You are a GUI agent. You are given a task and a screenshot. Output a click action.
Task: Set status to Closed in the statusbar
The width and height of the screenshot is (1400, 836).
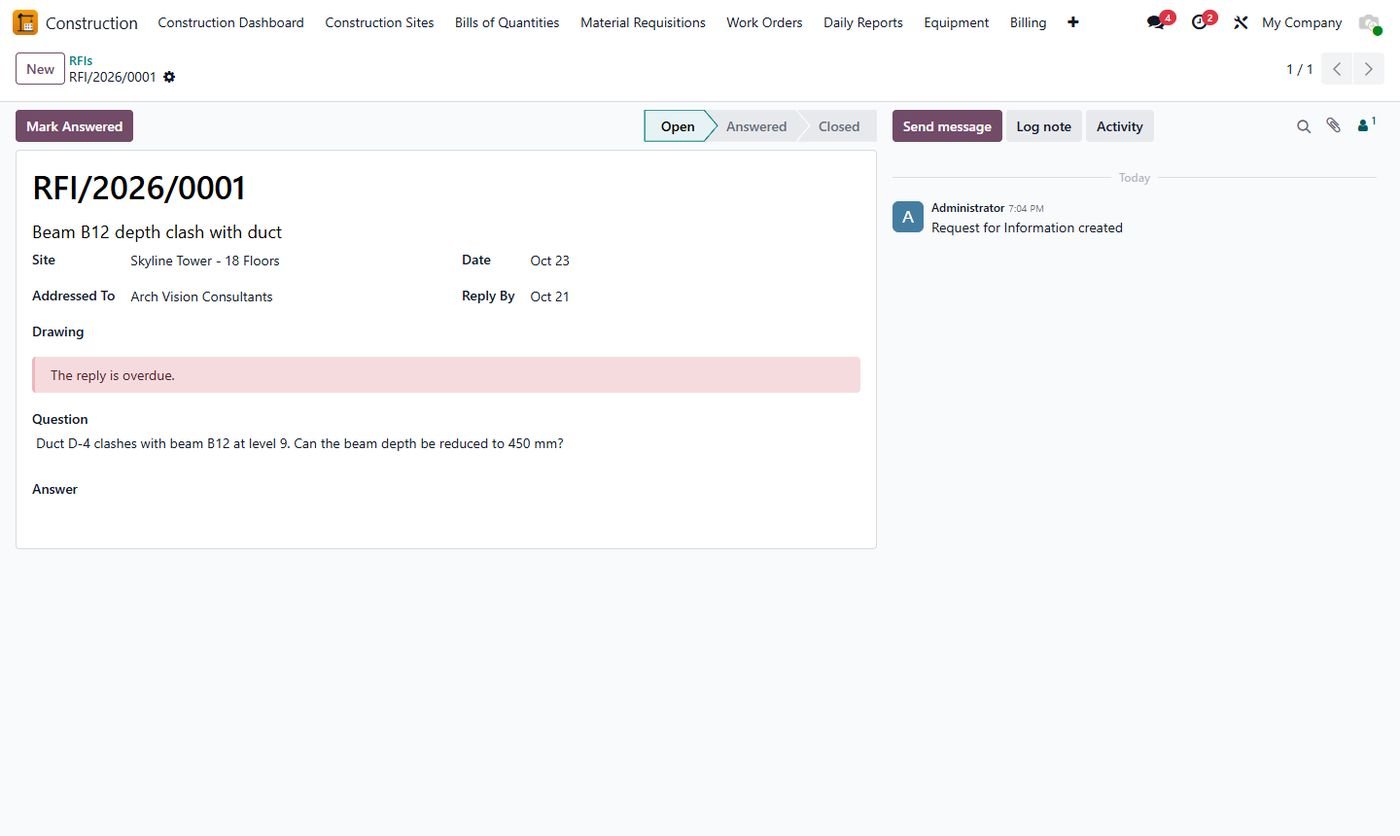[839, 126]
